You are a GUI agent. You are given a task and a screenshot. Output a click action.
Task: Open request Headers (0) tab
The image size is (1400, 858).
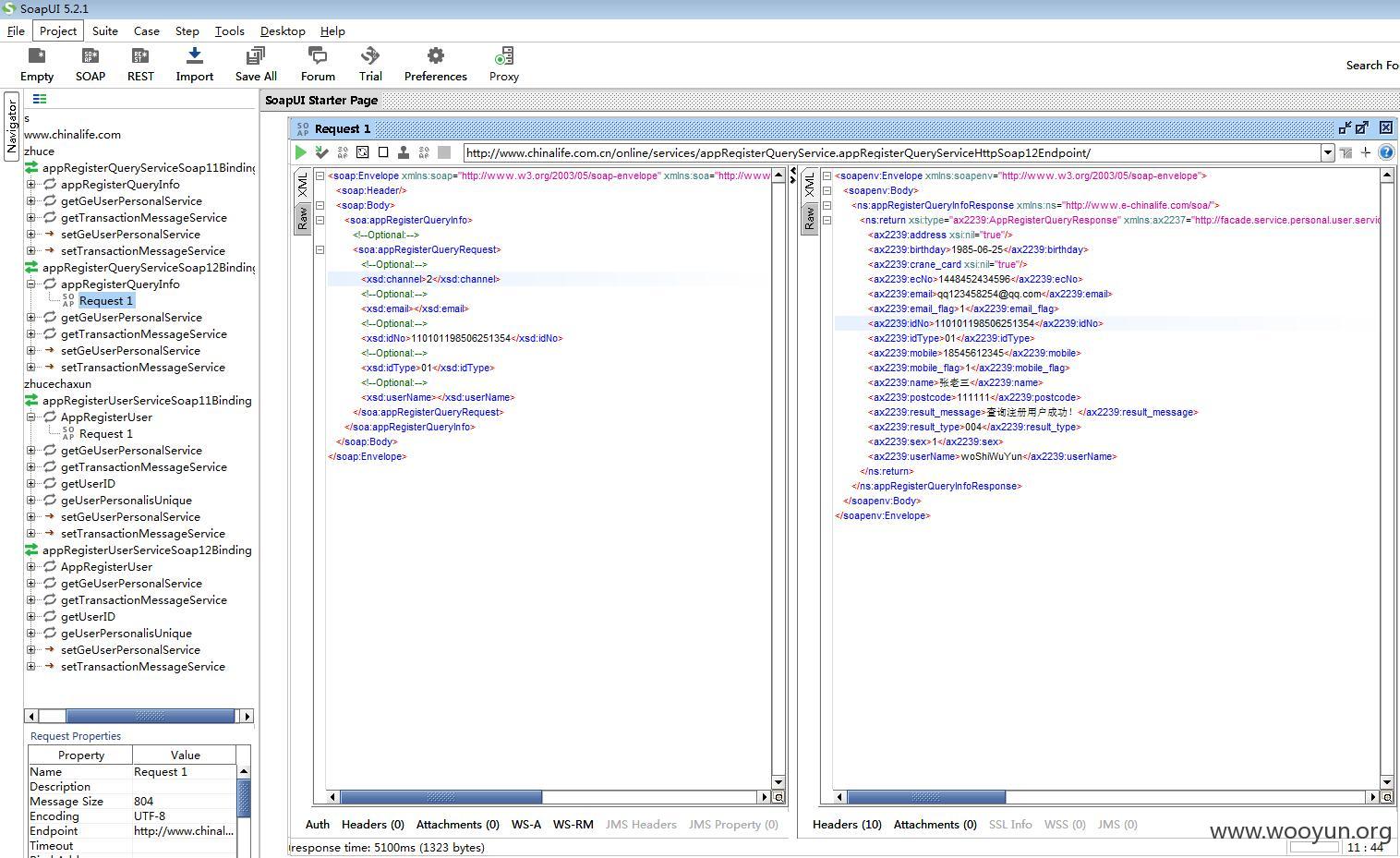(x=373, y=825)
